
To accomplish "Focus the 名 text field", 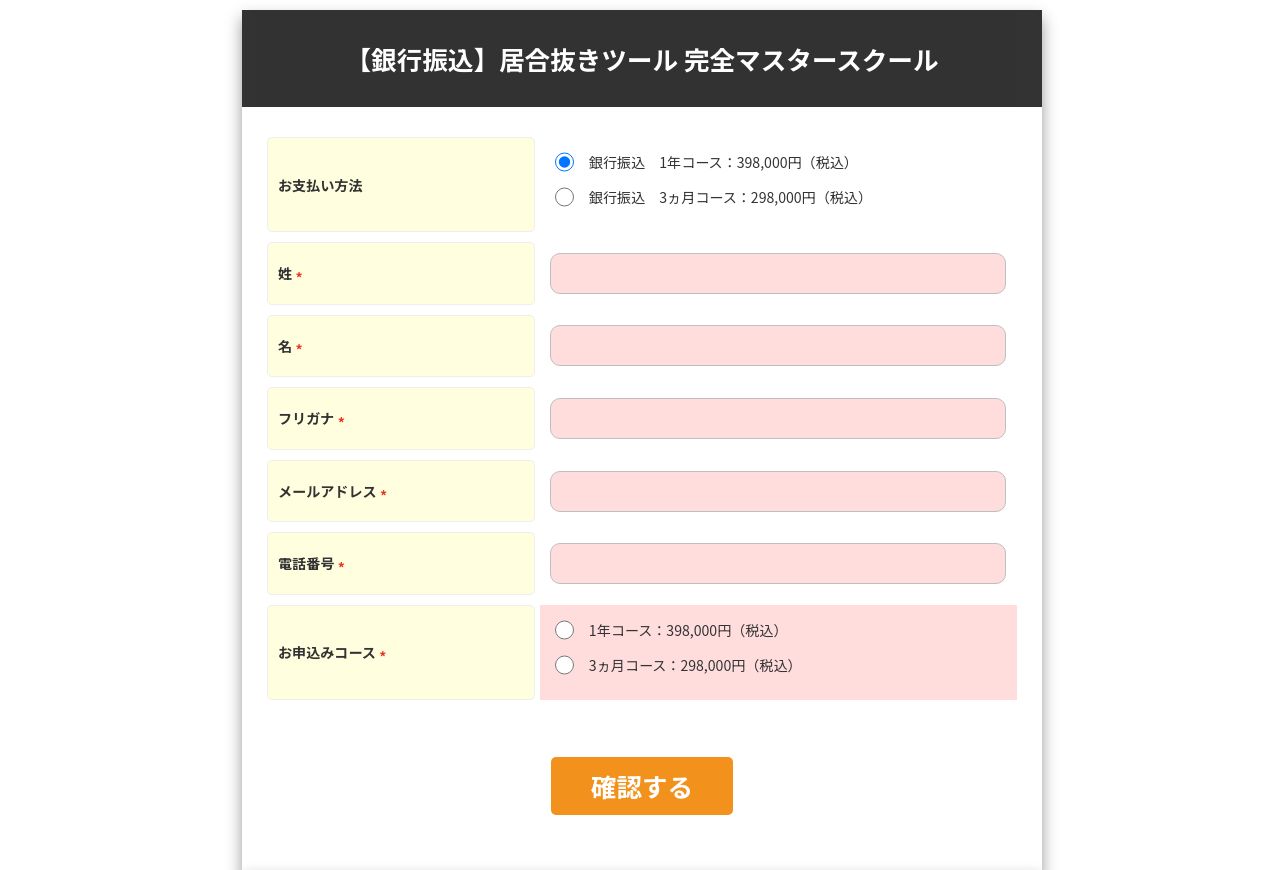I will [777, 345].
